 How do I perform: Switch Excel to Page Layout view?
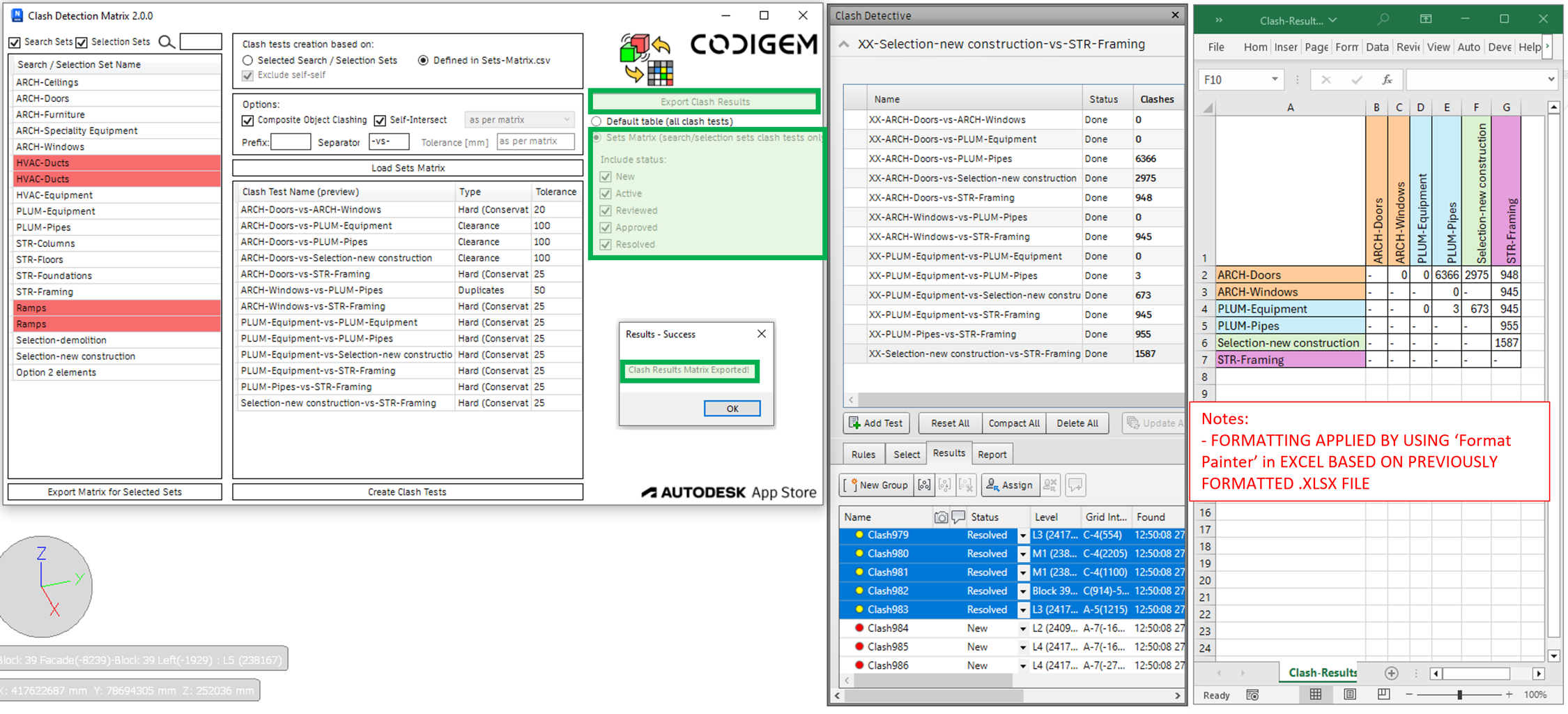1350,694
